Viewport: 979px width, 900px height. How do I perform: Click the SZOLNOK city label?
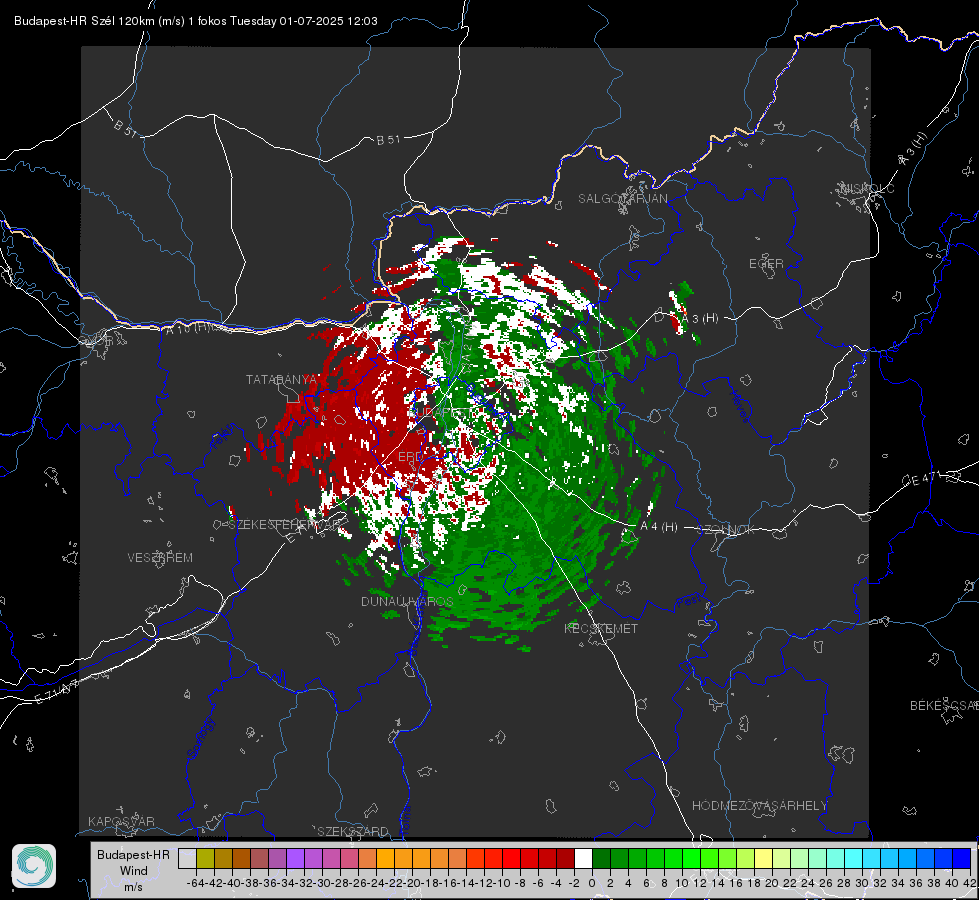click(x=726, y=529)
